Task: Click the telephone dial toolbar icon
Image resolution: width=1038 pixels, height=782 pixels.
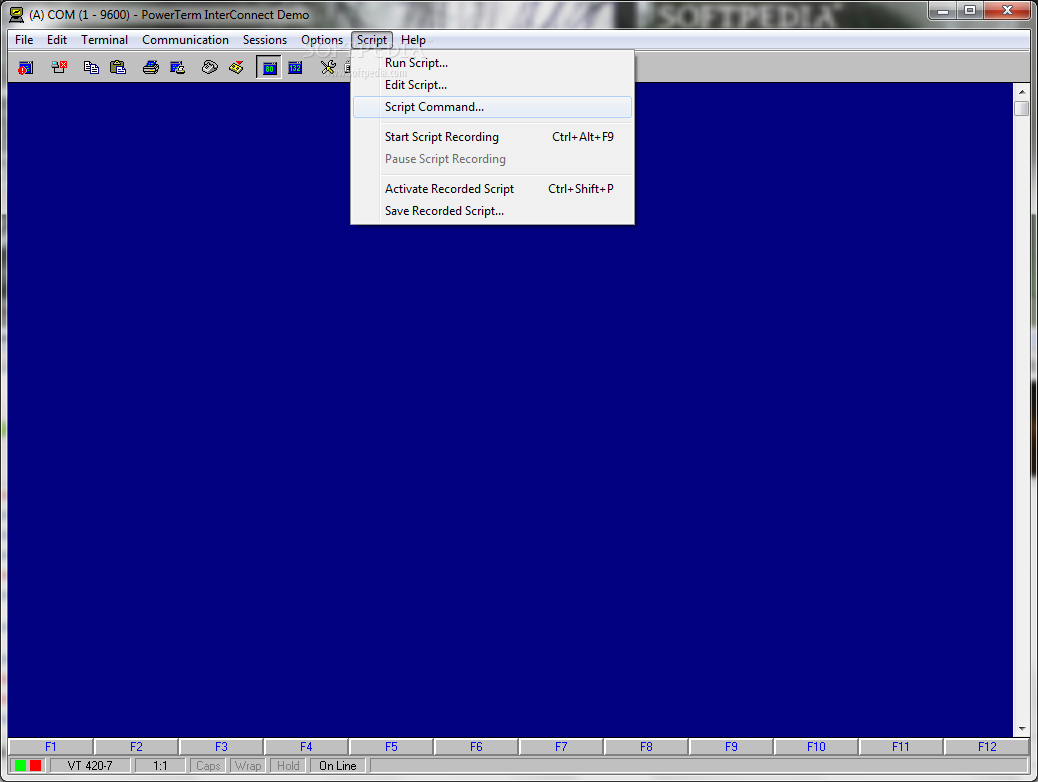Action: (x=210, y=67)
